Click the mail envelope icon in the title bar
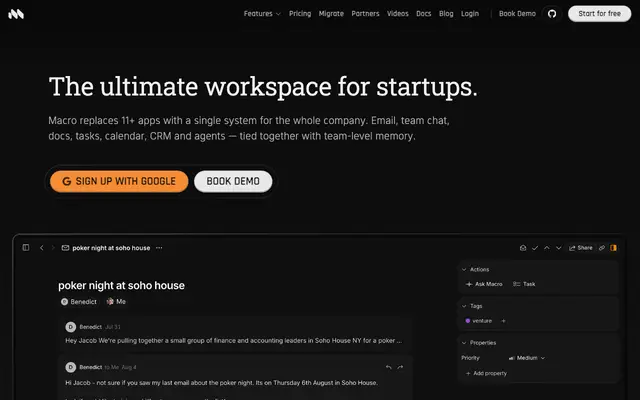Screen dimensions: 640x400 [x=65, y=248]
